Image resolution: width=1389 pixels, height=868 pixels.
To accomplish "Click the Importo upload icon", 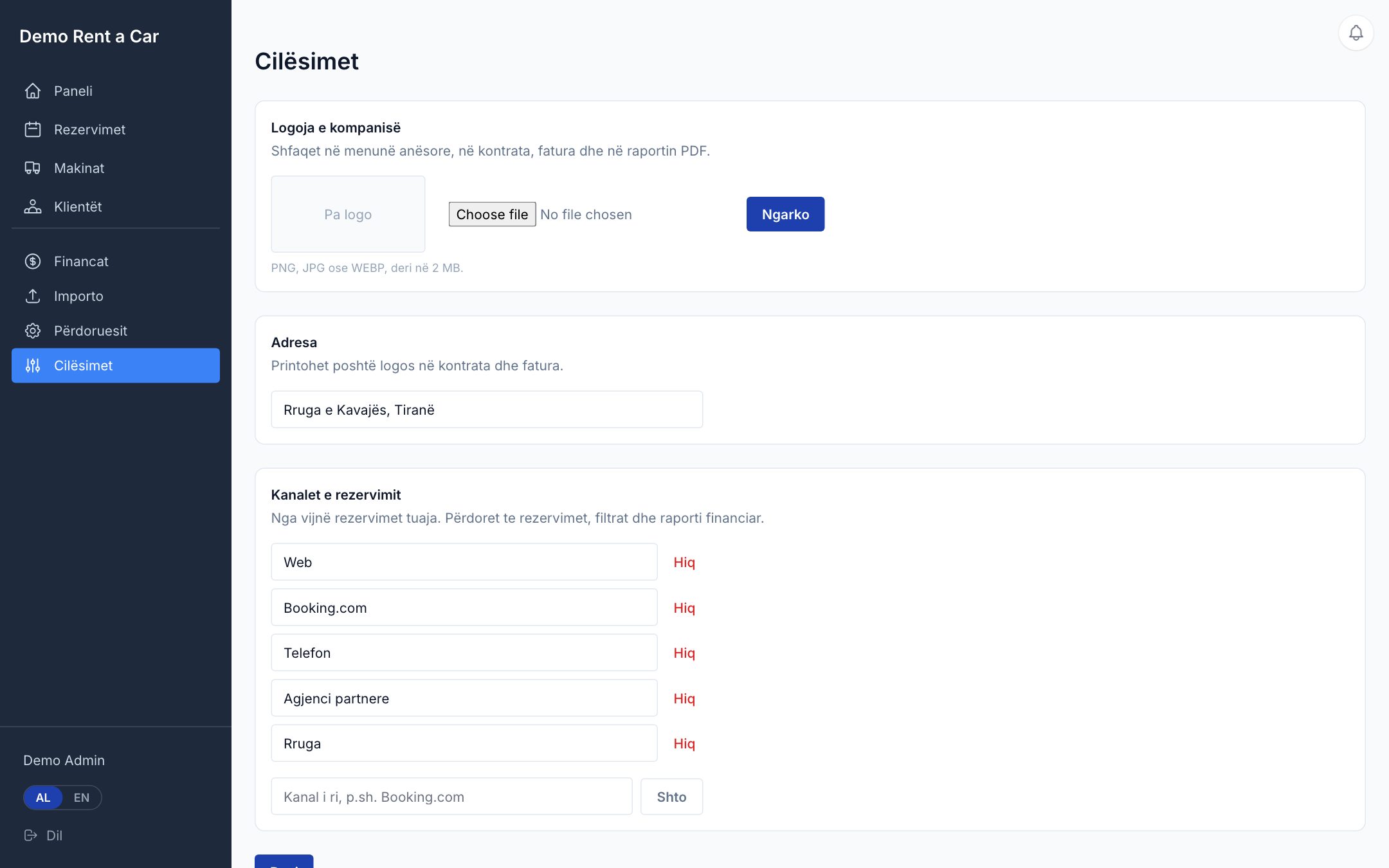I will click(33, 296).
